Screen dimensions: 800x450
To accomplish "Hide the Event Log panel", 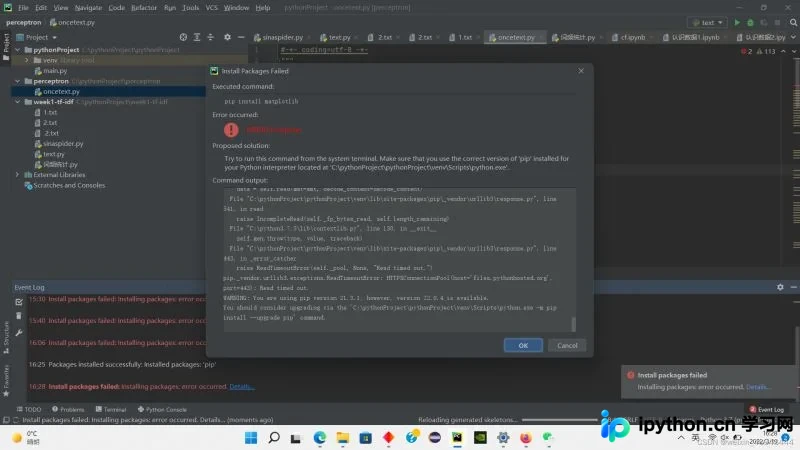I will (793, 287).
